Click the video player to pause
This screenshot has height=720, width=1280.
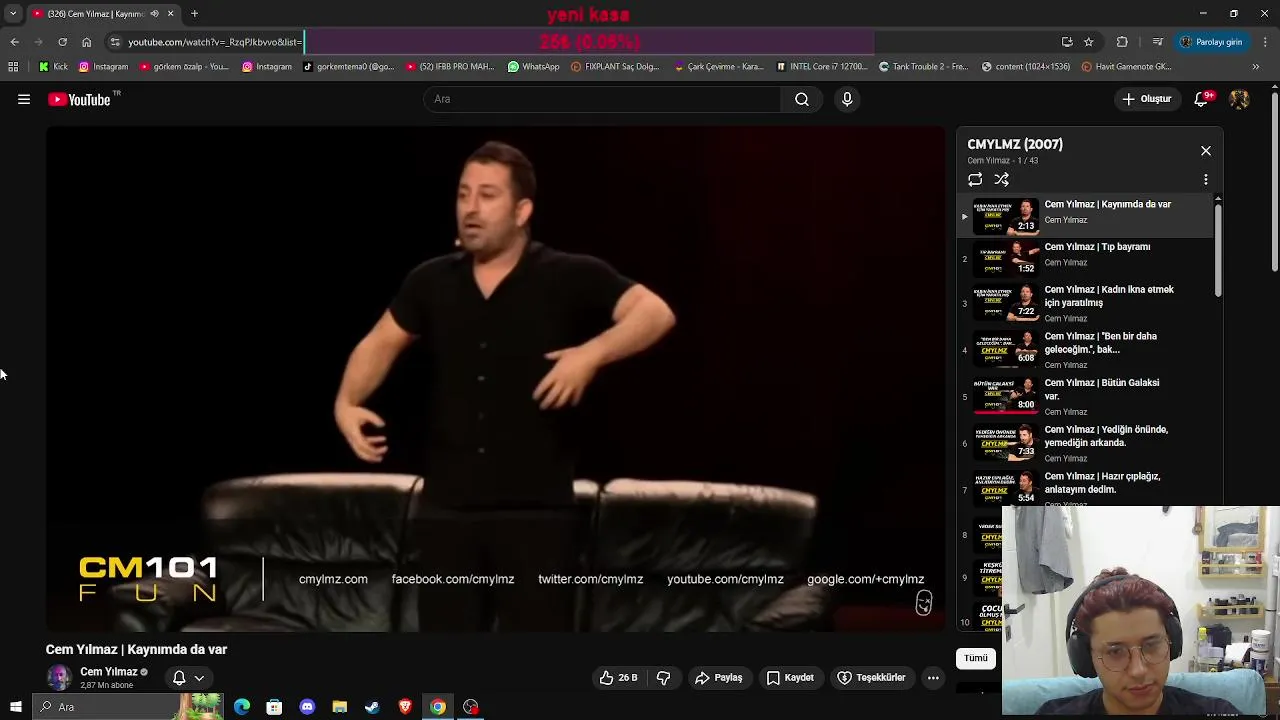(x=495, y=378)
